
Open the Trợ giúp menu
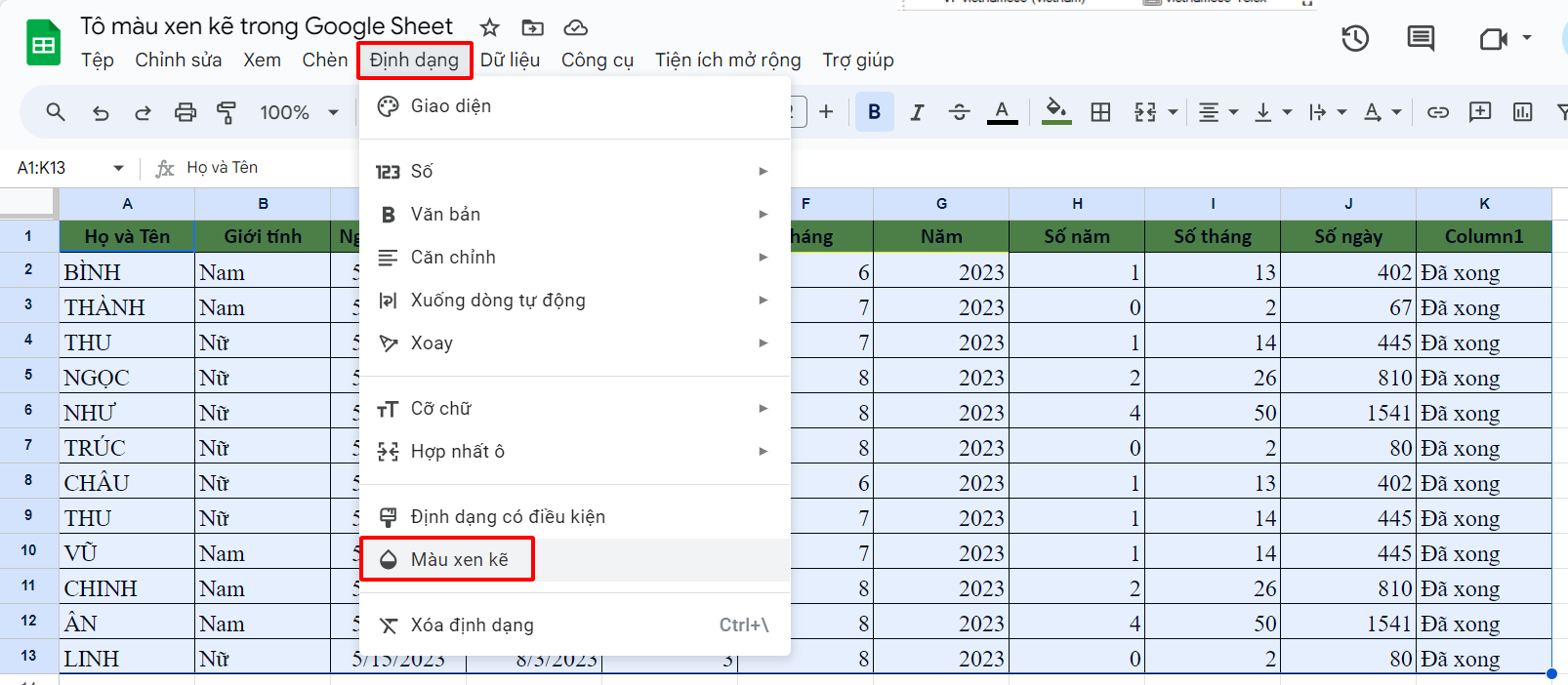[857, 60]
